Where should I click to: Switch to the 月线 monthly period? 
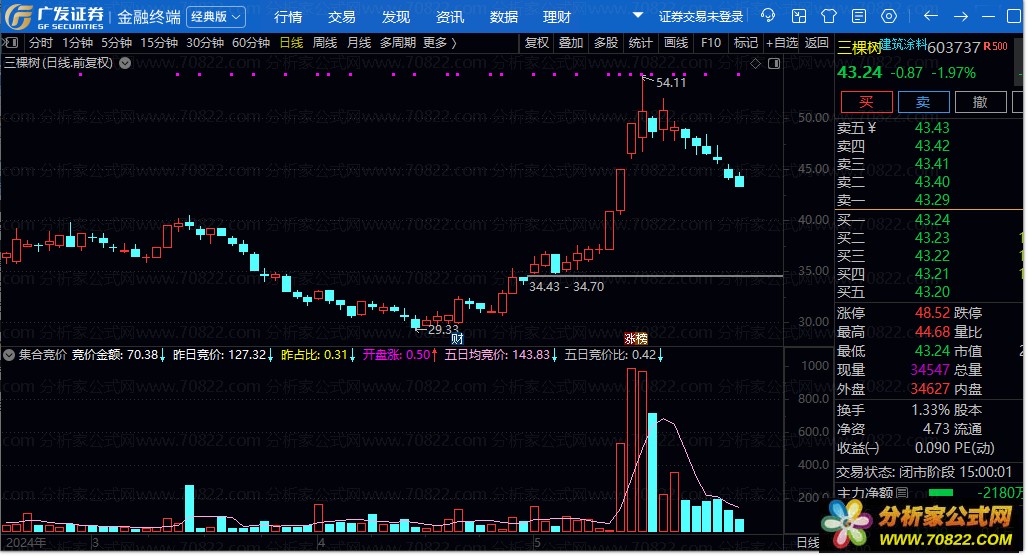pyautogui.click(x=359, y=43)
